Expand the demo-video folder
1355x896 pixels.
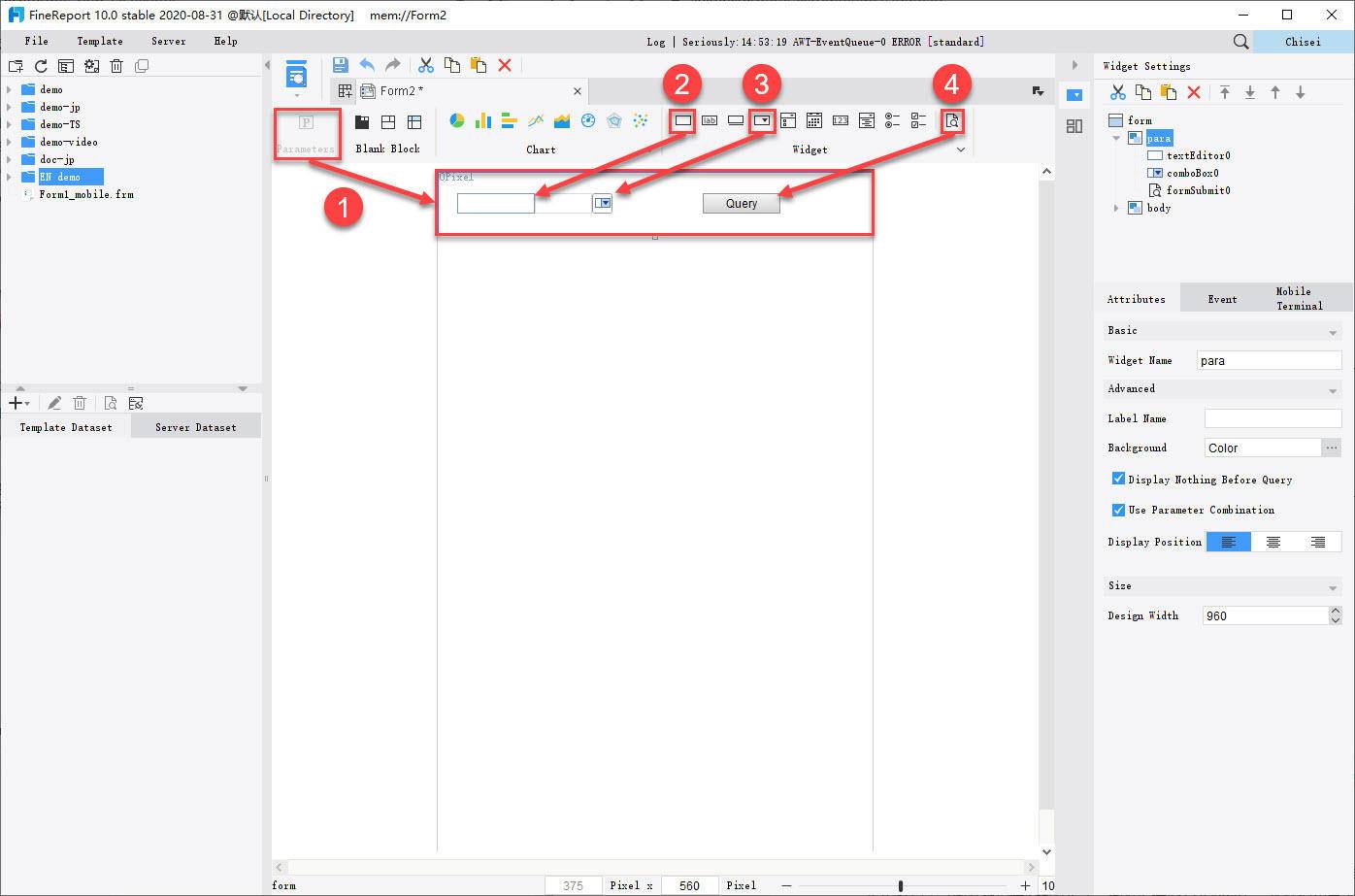(x=10, y=142)
